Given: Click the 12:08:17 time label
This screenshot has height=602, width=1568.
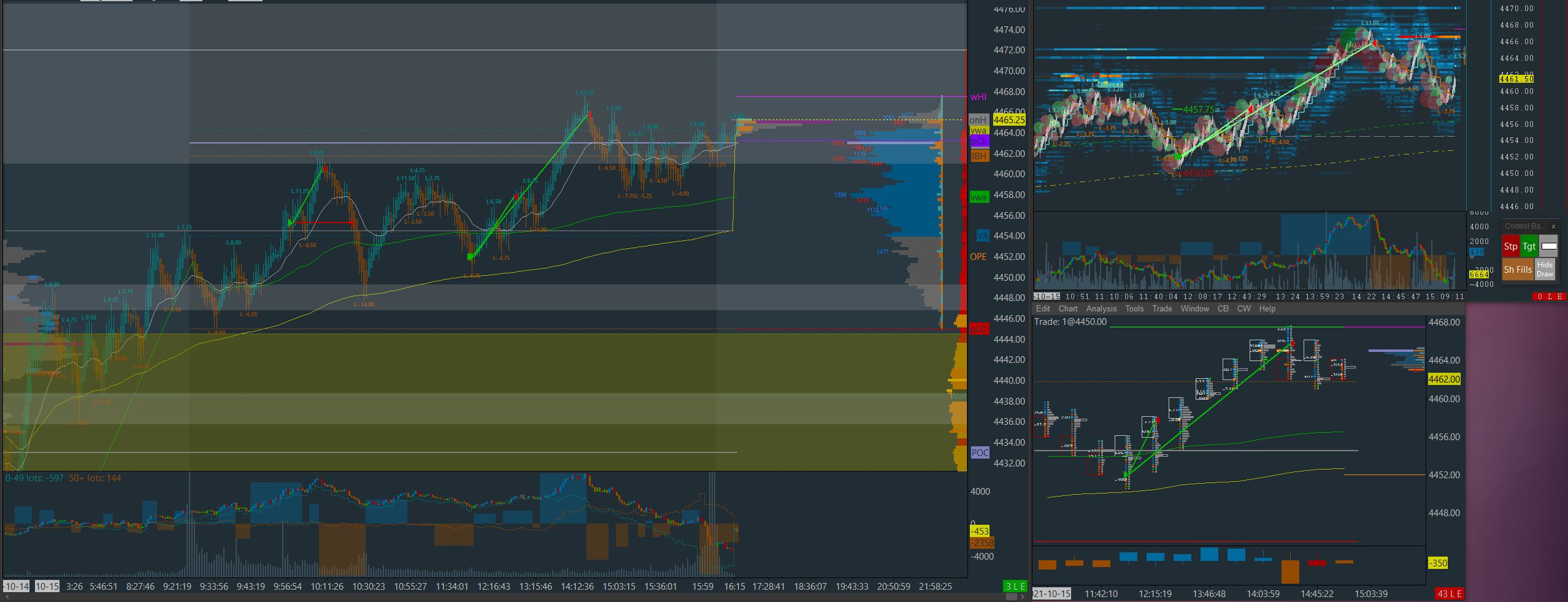Looking at the screenshot, I should coord(1202,297).
